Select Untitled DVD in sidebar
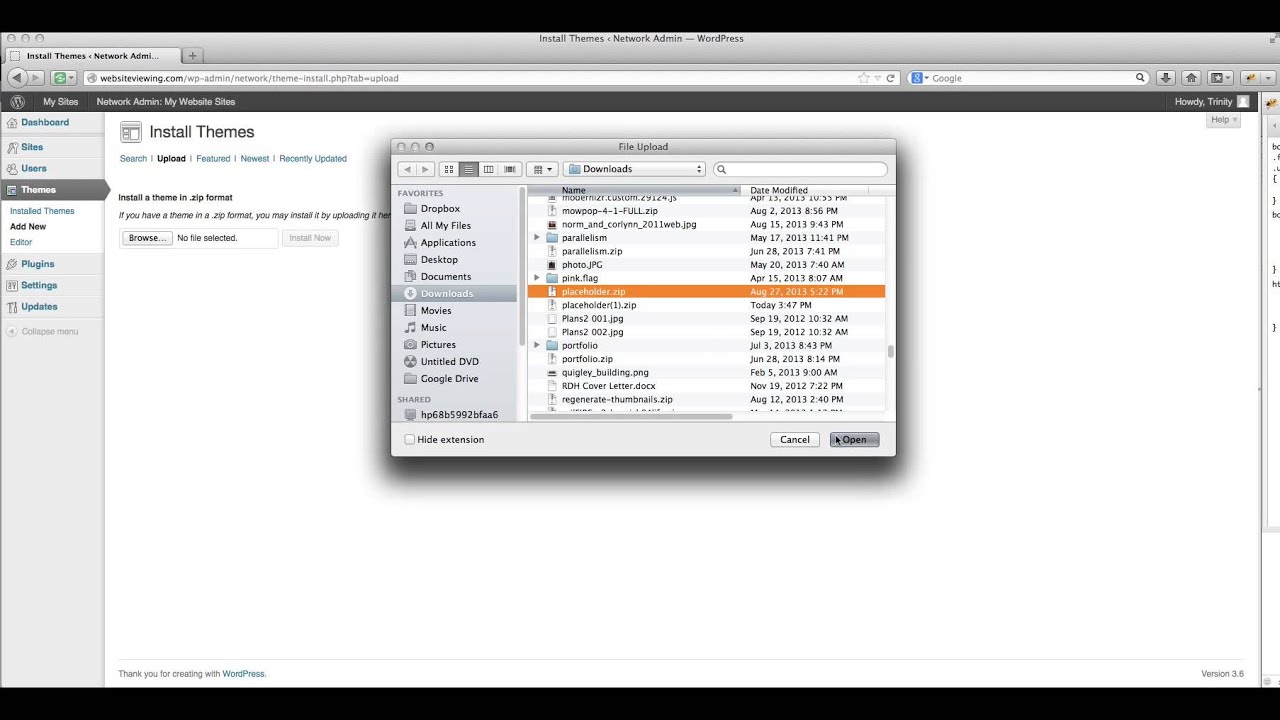 (x=449, y=361)
